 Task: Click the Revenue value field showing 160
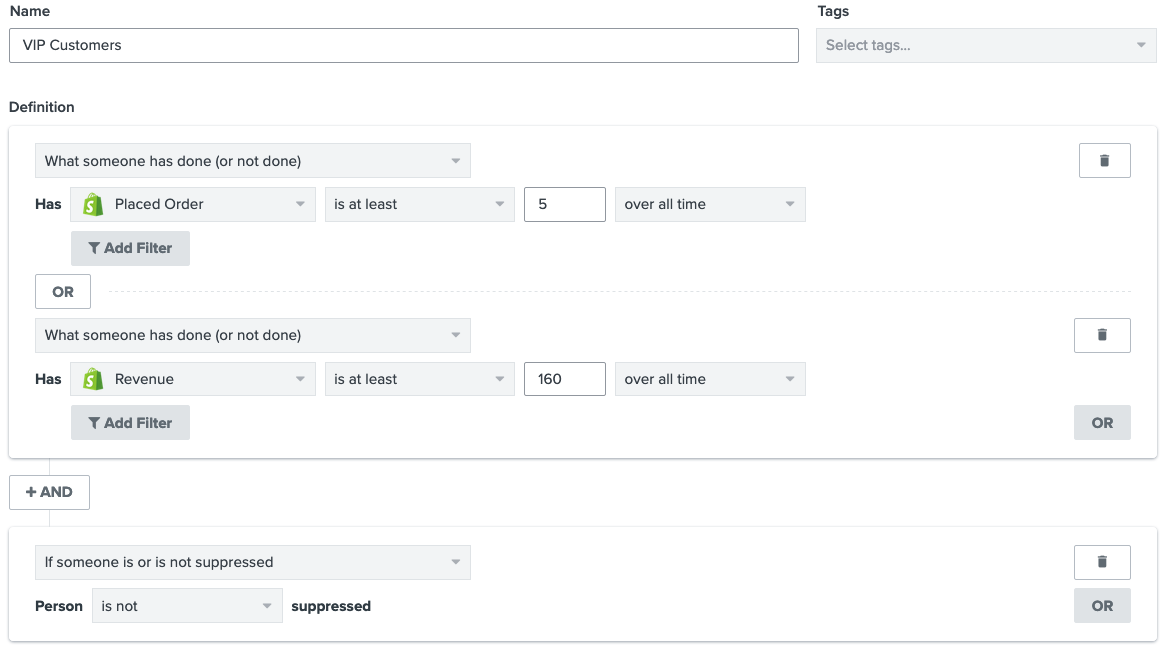coord(564,379)
